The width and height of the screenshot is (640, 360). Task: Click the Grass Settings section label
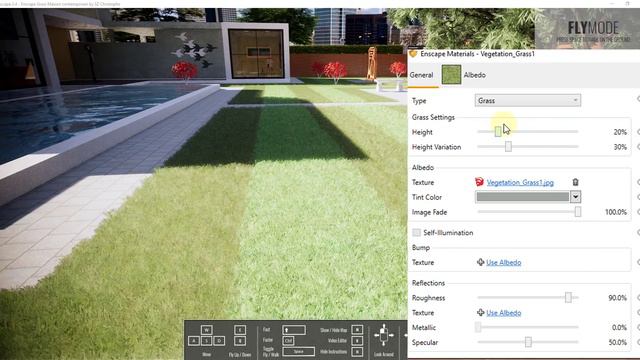coord(433,118)
